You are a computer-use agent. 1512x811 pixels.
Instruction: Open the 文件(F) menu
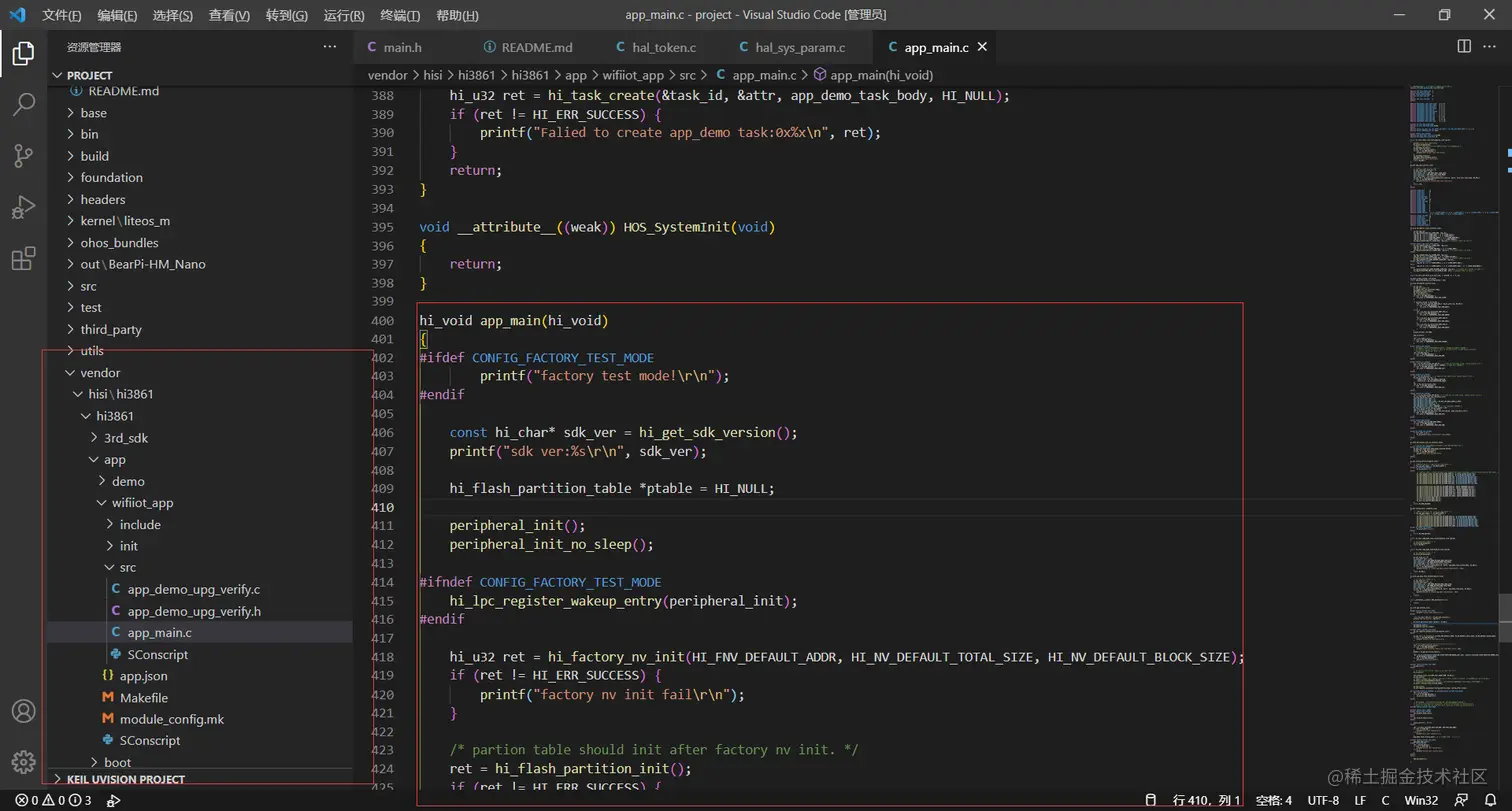[62, 15]
